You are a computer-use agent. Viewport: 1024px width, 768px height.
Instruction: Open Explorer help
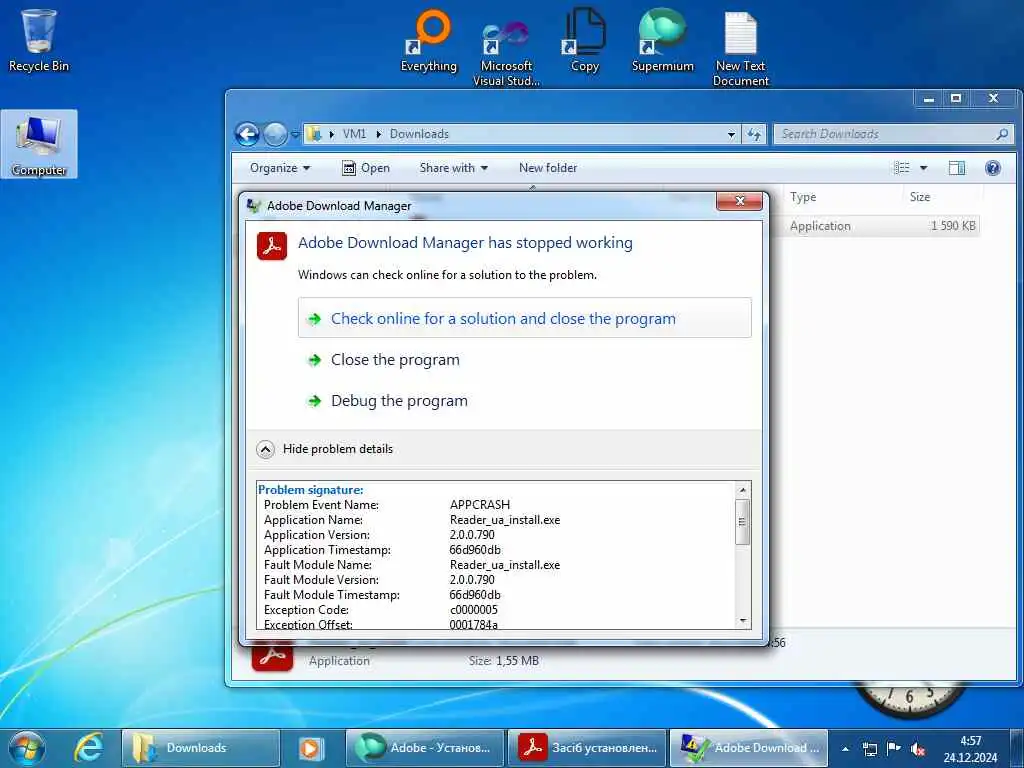tap(993, 168)
